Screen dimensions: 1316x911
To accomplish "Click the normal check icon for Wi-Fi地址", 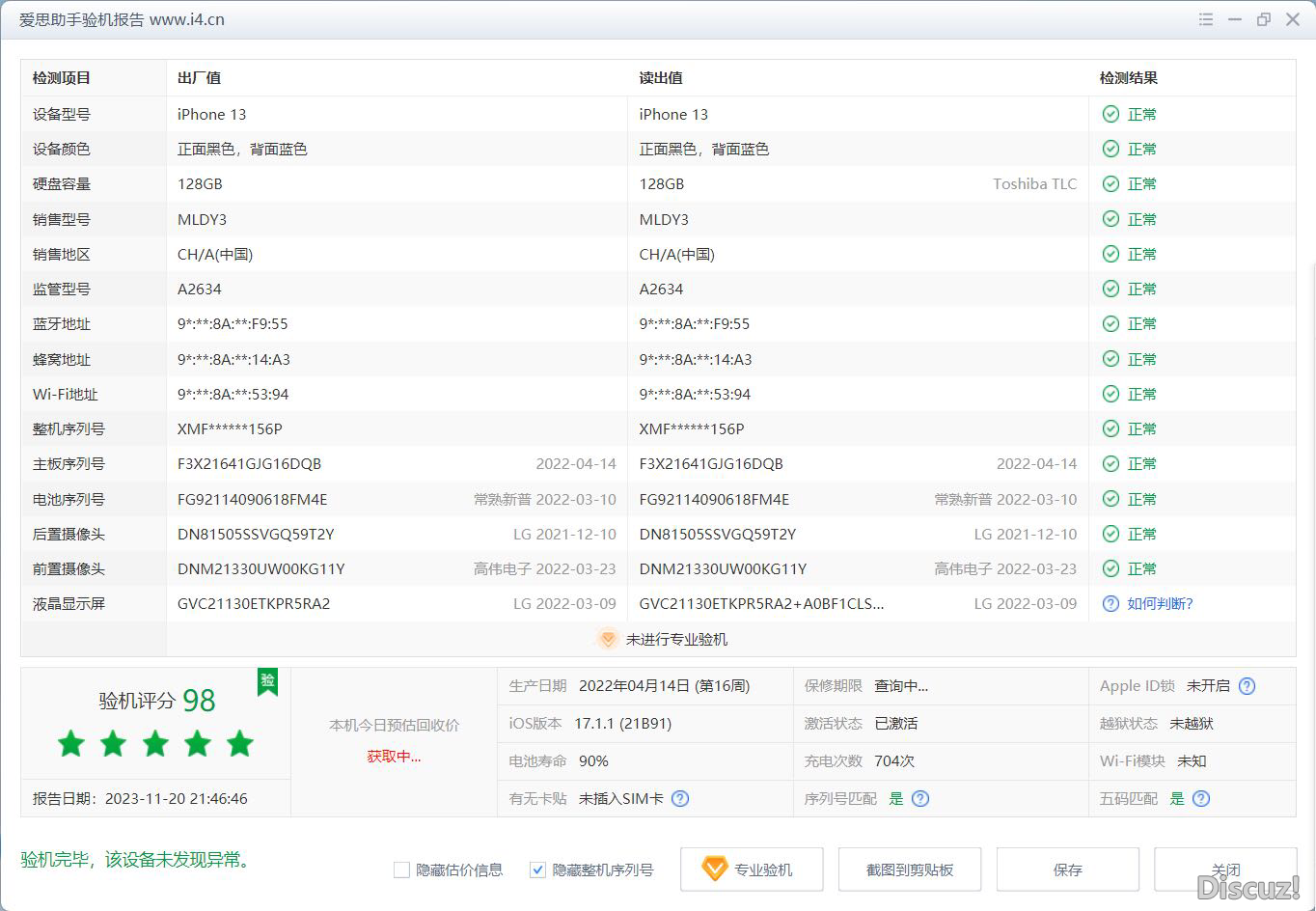I will click(x=1110, y=394).
